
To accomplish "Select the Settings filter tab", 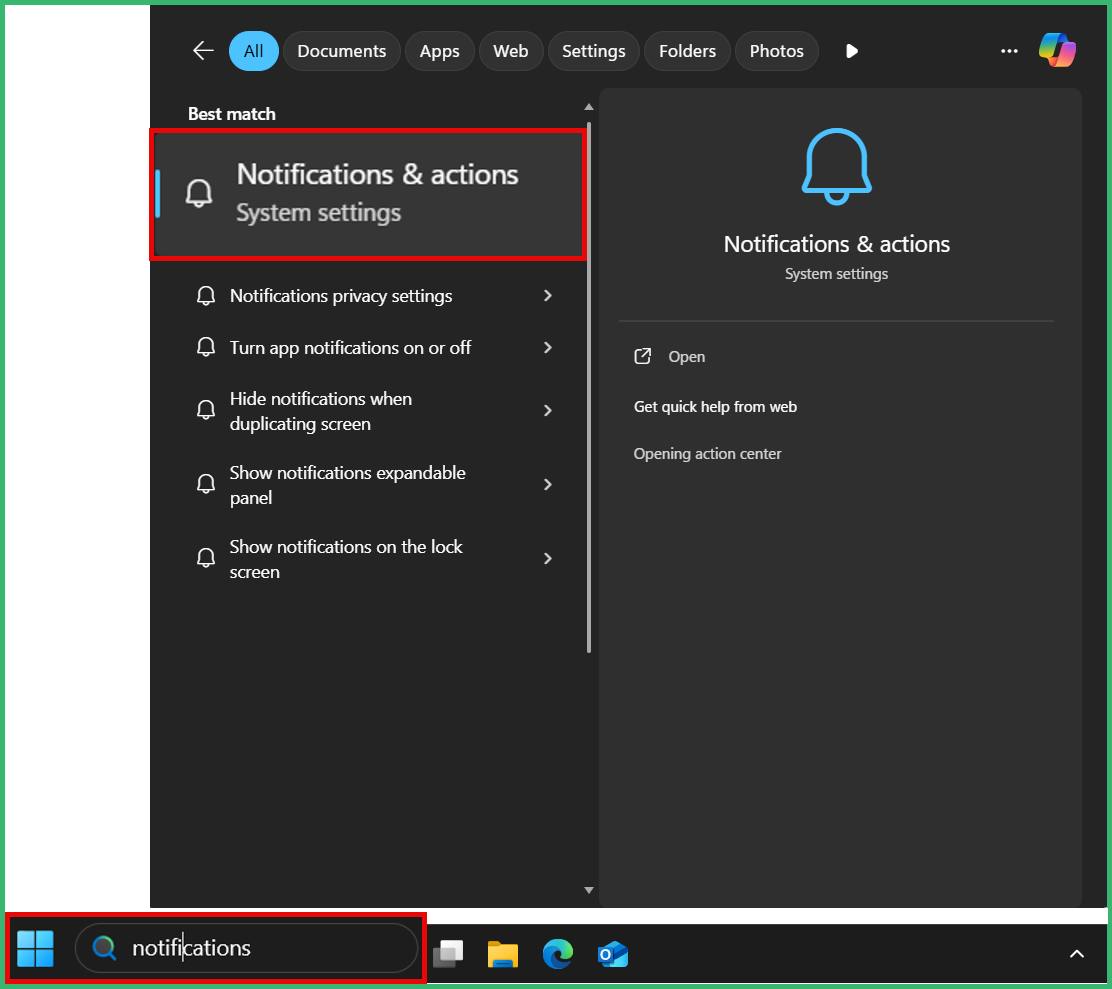I will [x=594, y=51].
